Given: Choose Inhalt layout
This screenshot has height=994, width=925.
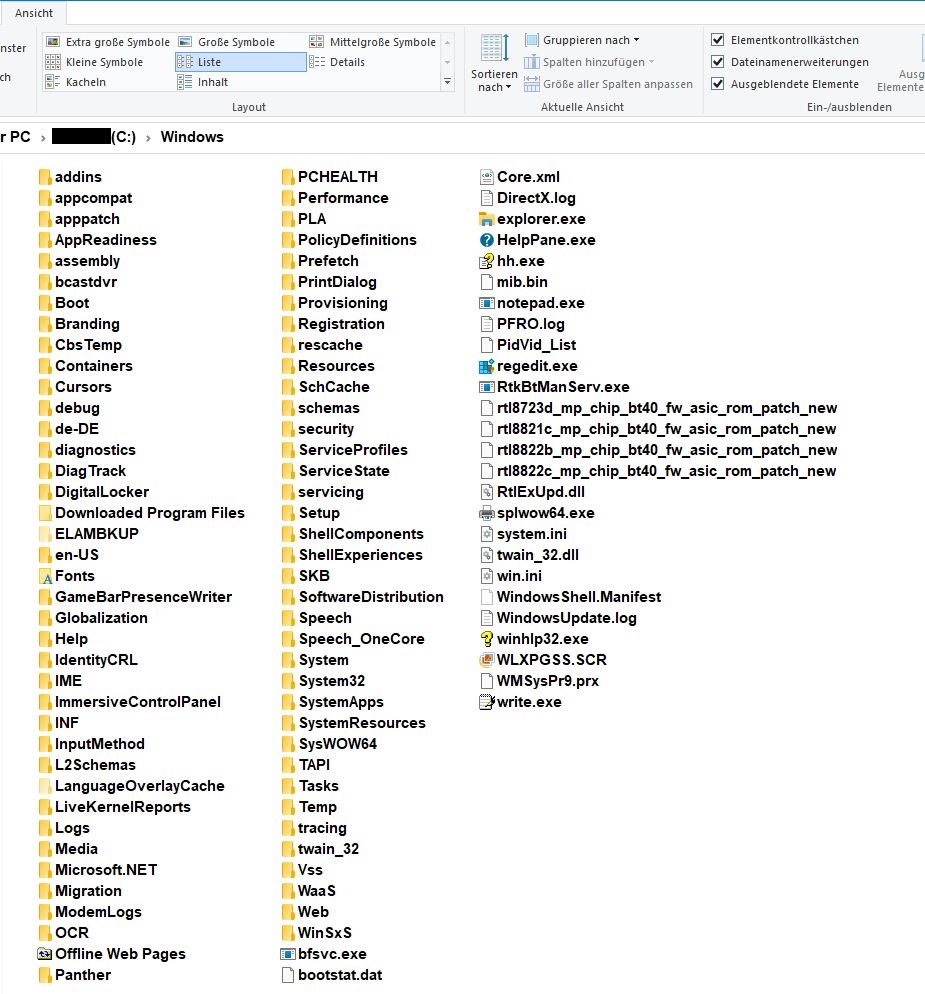Looking at the screenshot, I should pos(203,82).
